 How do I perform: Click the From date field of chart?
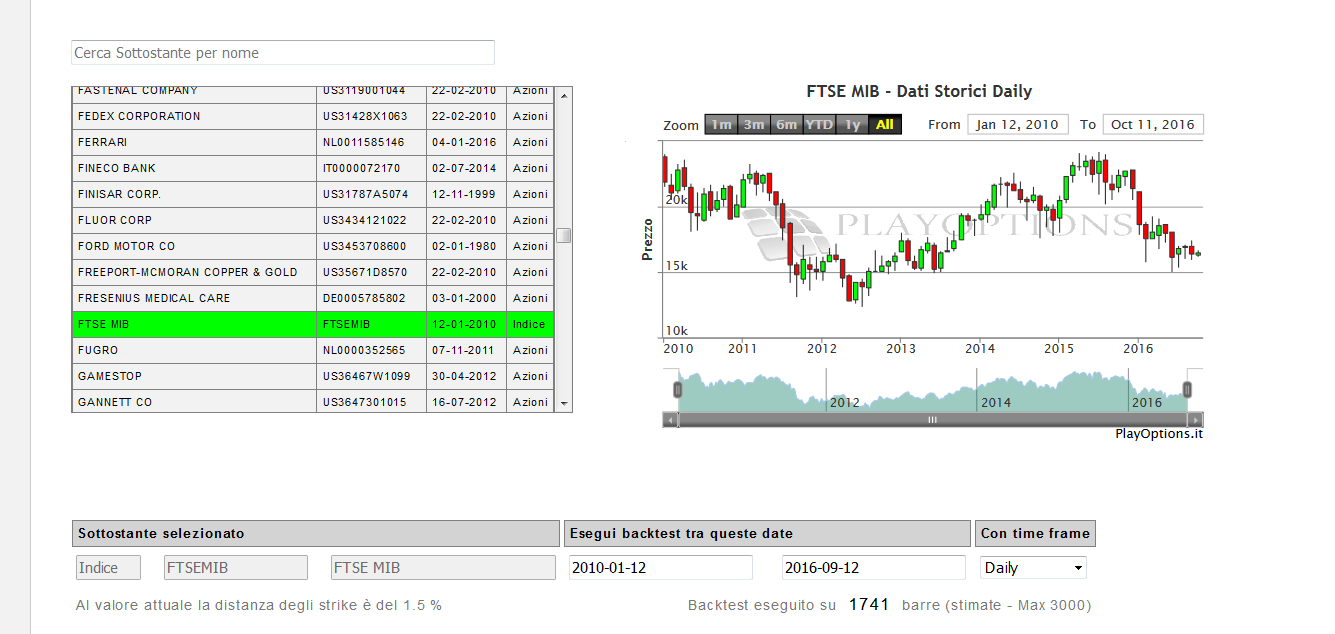1018,125
